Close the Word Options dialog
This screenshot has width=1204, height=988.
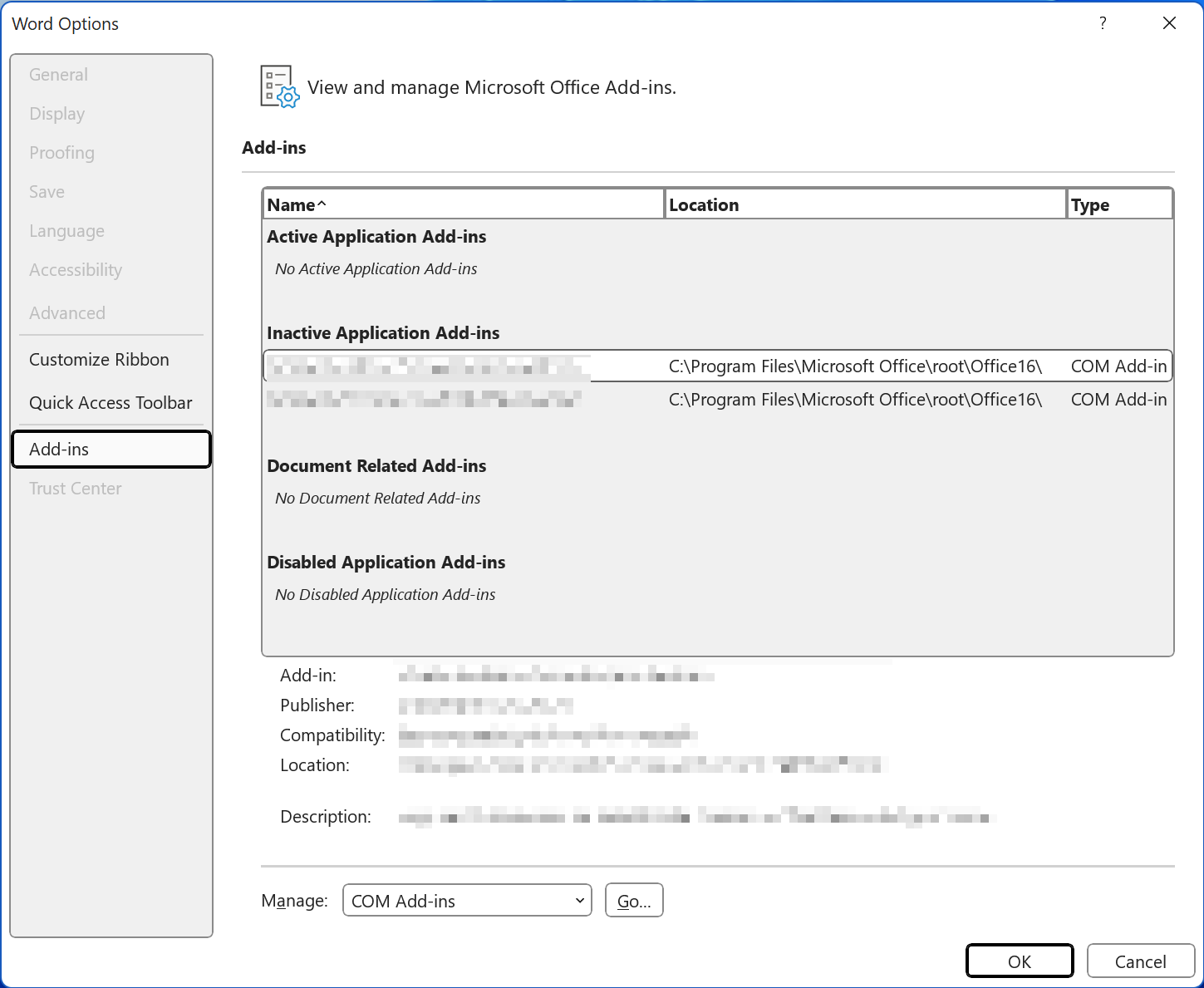(1169, 23)
